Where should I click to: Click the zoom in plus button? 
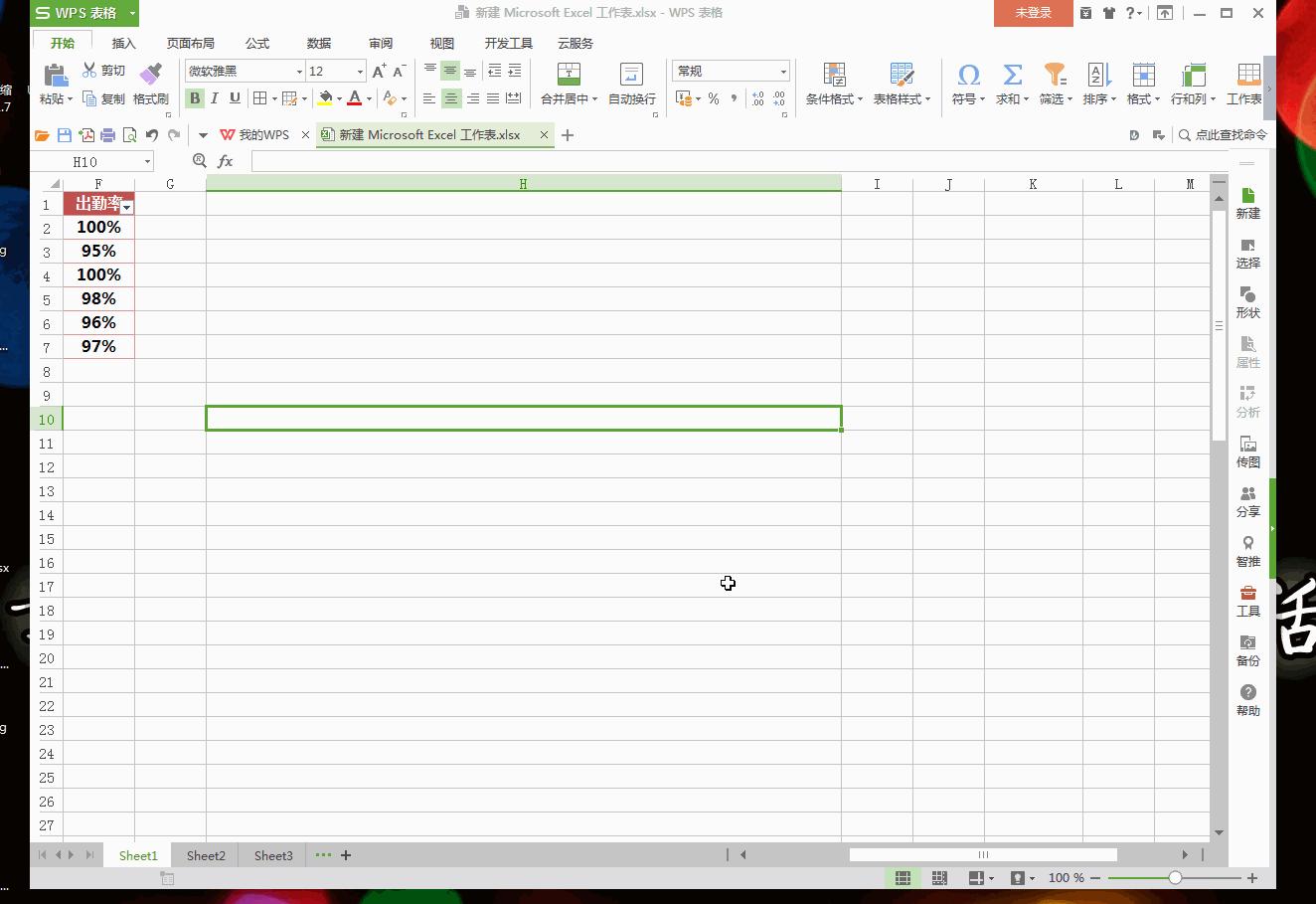pos(1252,878)
